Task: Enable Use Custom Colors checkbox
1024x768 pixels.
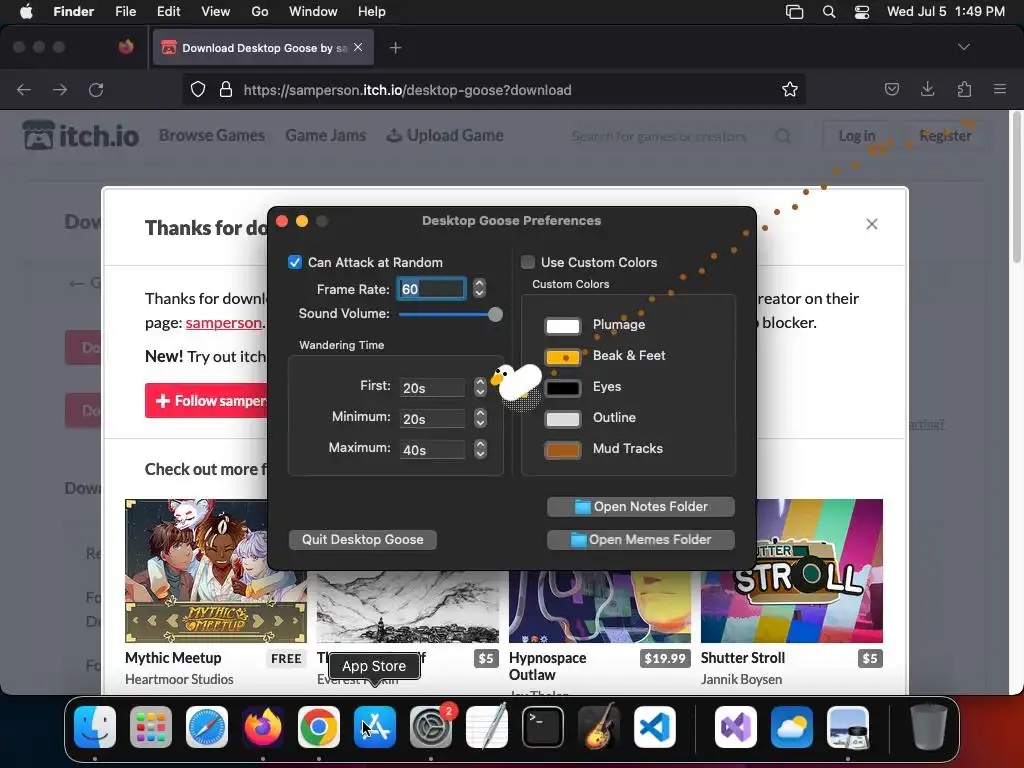Action: coord(528,262)
